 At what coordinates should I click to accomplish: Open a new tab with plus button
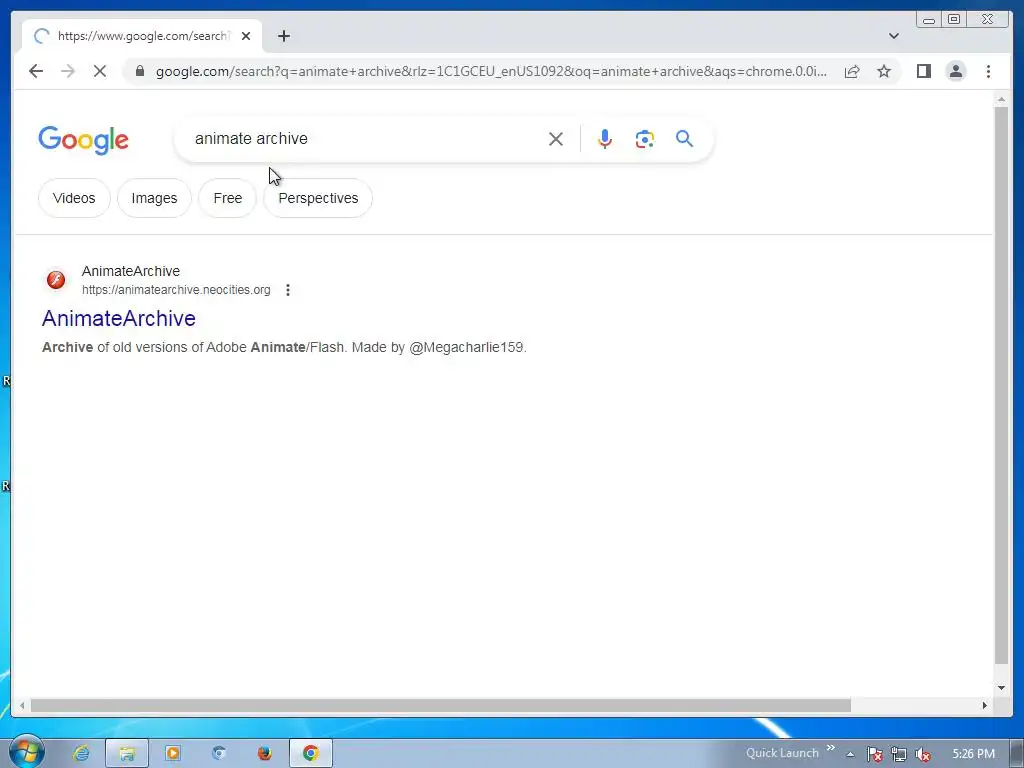pyautogui.click(x=283, y=36)
